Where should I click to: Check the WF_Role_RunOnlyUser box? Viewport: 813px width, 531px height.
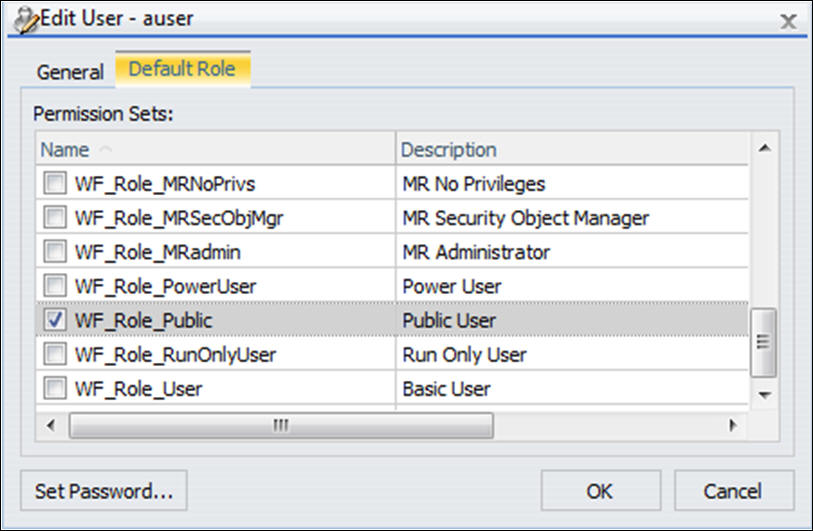point(55,354)
